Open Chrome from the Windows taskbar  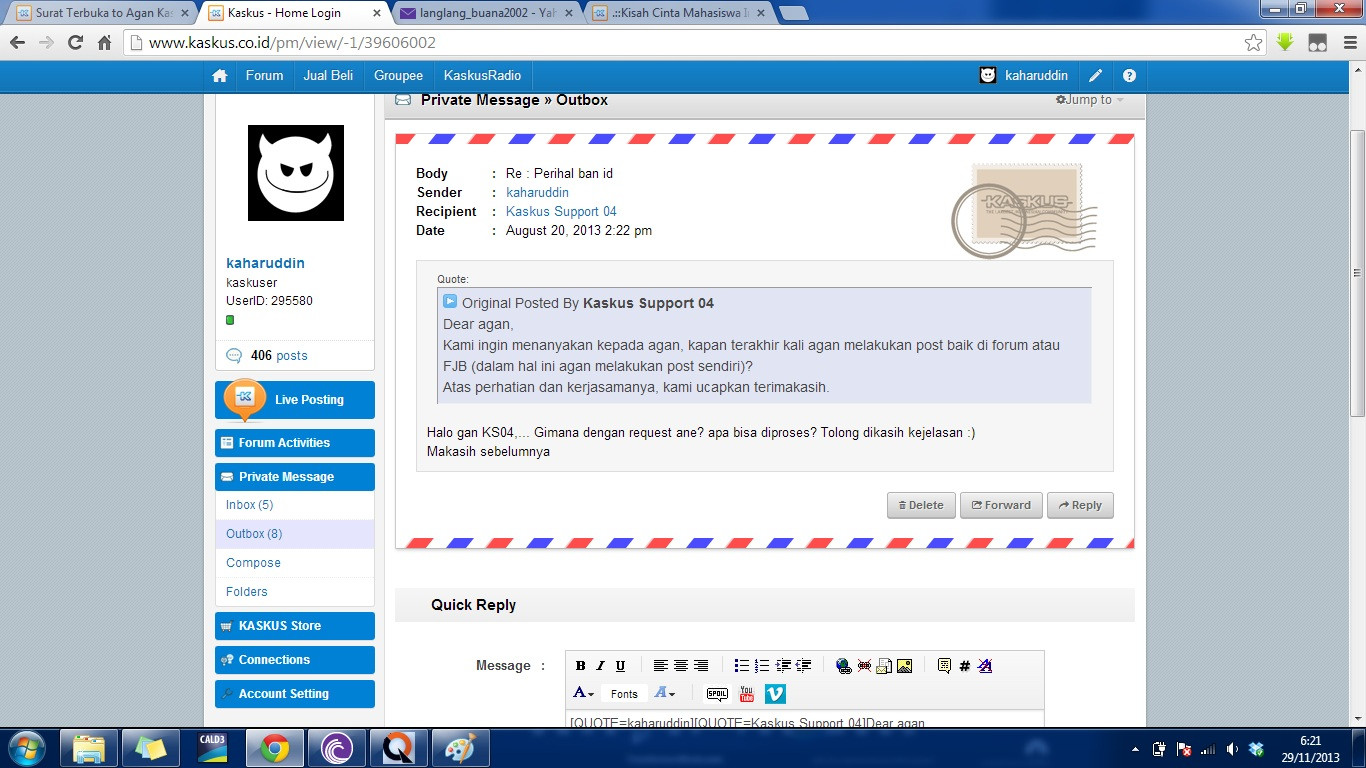[276, 748]
